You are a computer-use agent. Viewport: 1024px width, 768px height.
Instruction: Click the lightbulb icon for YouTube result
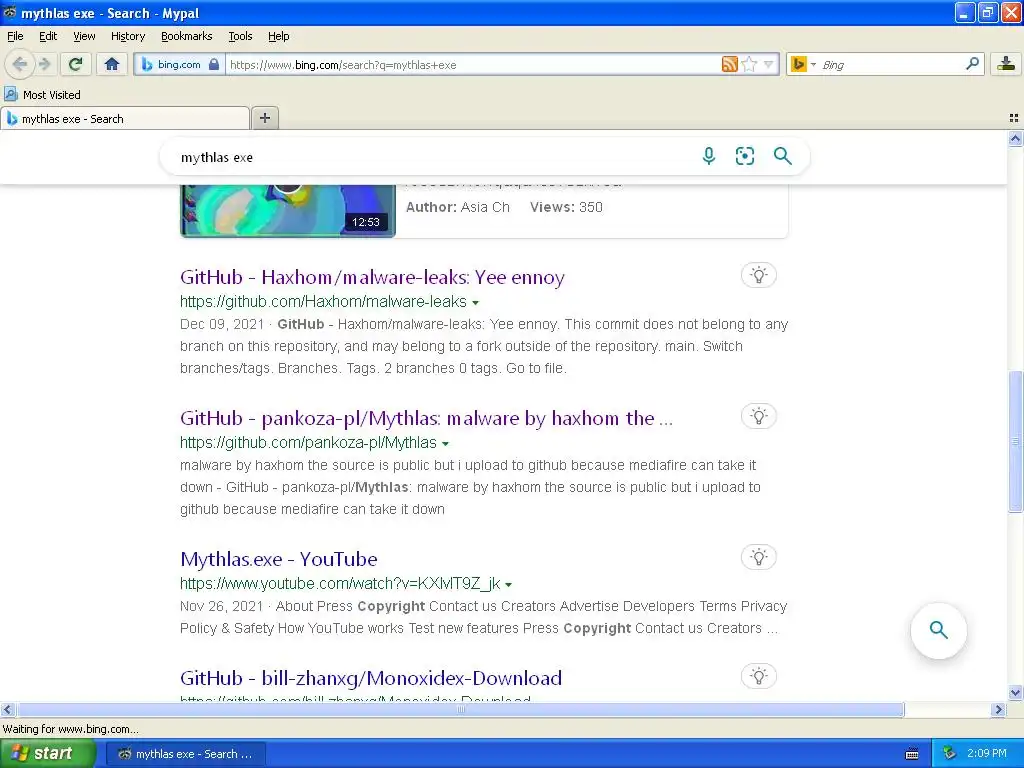[x=758, y=557]
